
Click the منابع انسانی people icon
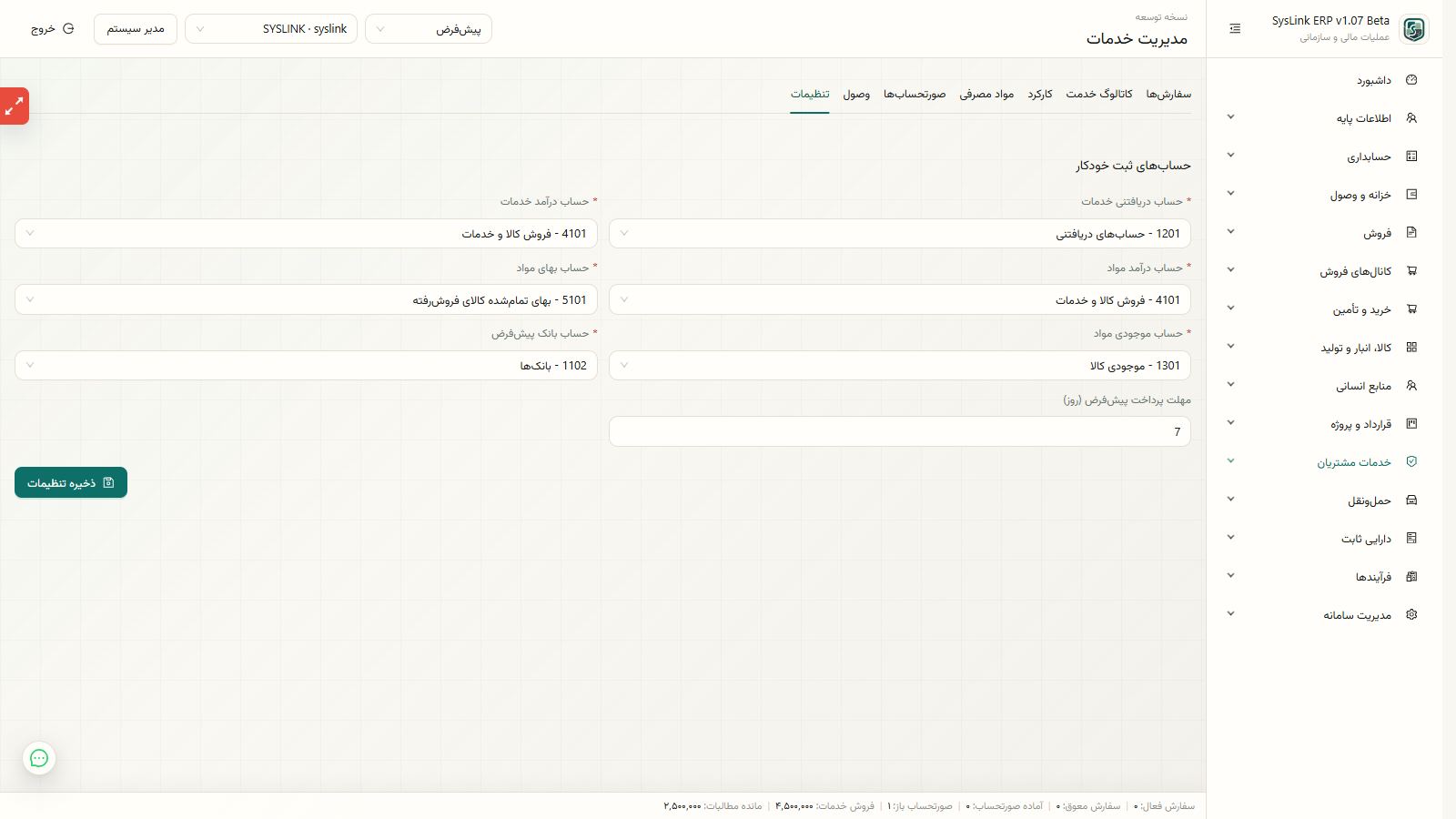click(x=1411, y=386)
